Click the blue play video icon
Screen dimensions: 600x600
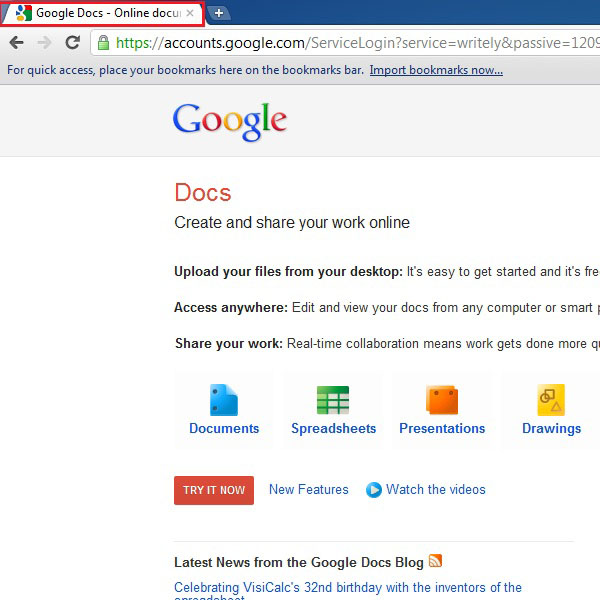[x=374, y=490]
